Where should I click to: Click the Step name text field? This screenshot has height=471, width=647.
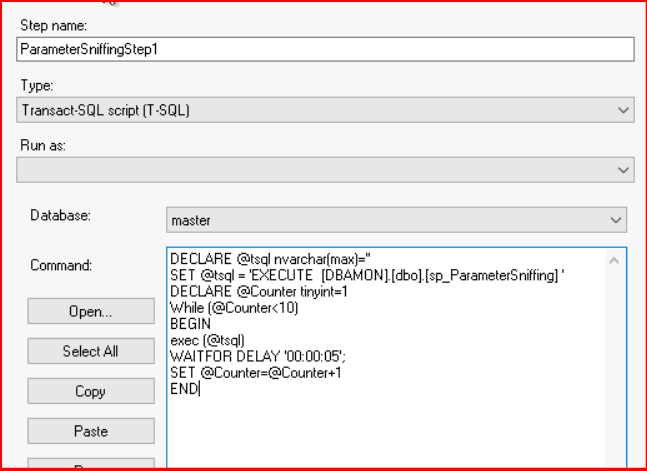click(x=325, y=49)
